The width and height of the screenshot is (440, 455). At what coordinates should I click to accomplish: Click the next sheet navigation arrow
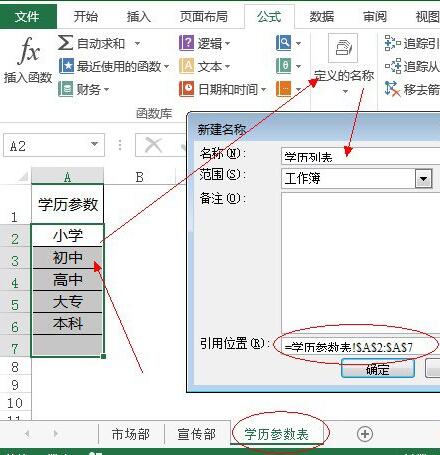[55, 434]
